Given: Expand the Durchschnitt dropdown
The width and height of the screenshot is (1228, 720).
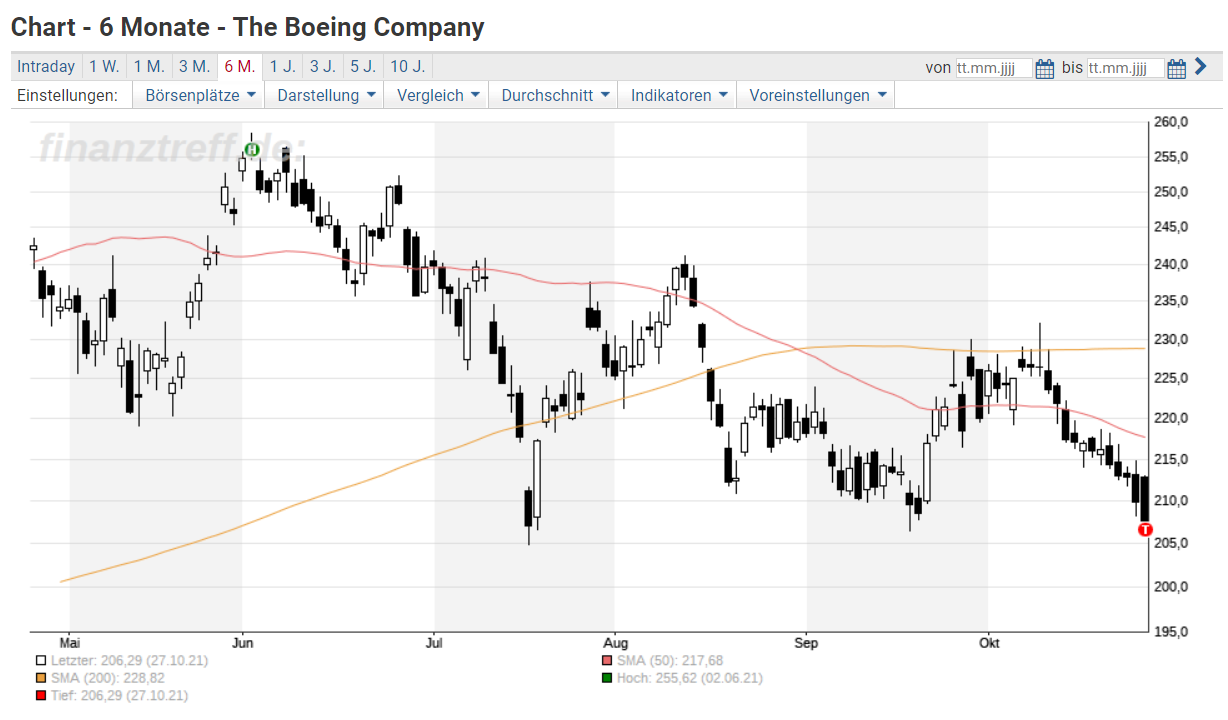Looking at the screenshot, I should (554, 96).
